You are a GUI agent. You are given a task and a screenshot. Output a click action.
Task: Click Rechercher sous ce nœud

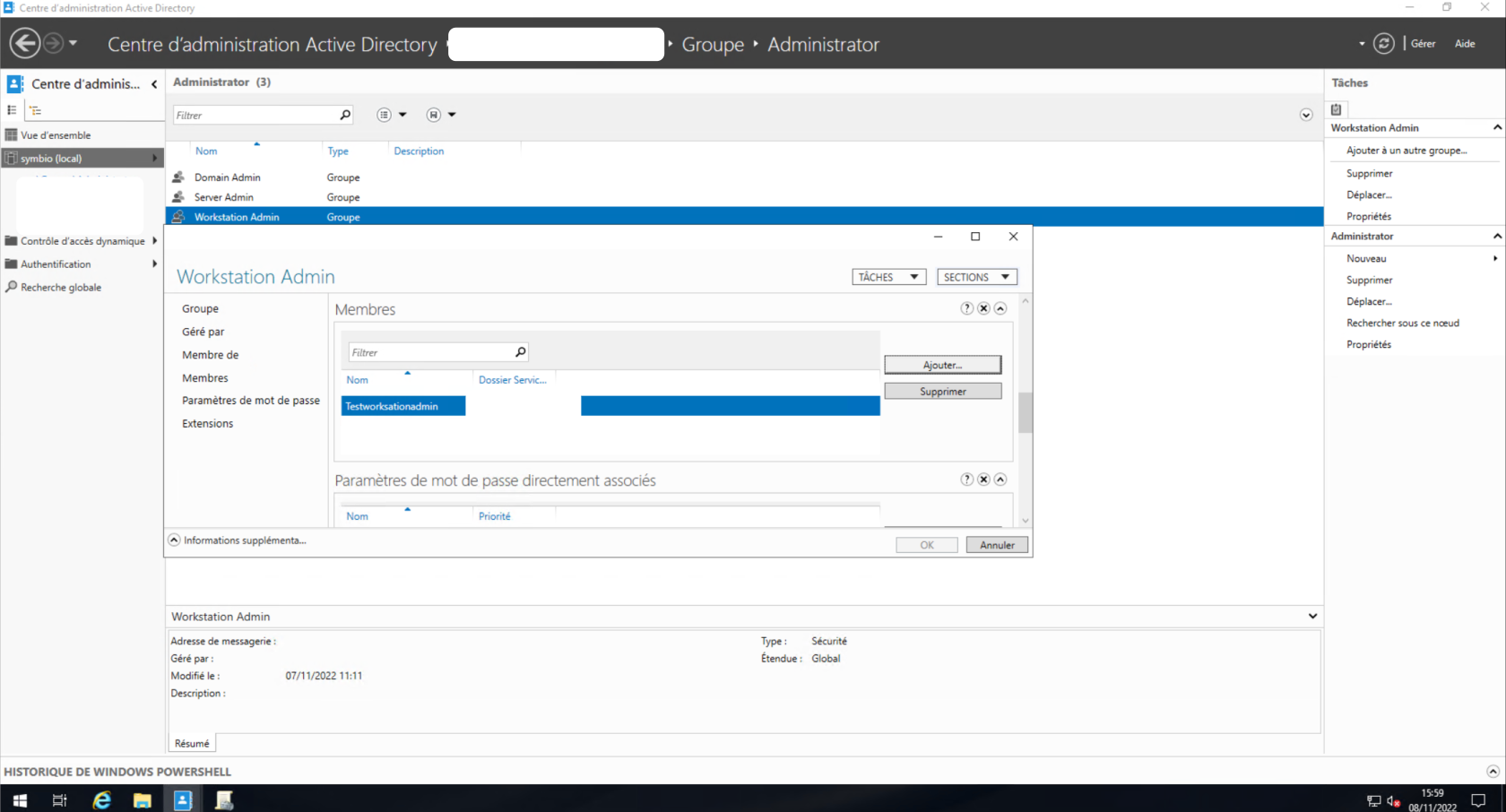click(x=1403, y=323)
